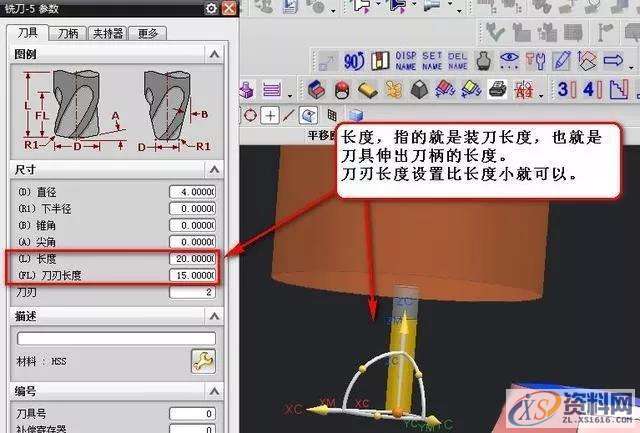
Task: Click the SET NAME toolbar icon
Action: (432, 60)
